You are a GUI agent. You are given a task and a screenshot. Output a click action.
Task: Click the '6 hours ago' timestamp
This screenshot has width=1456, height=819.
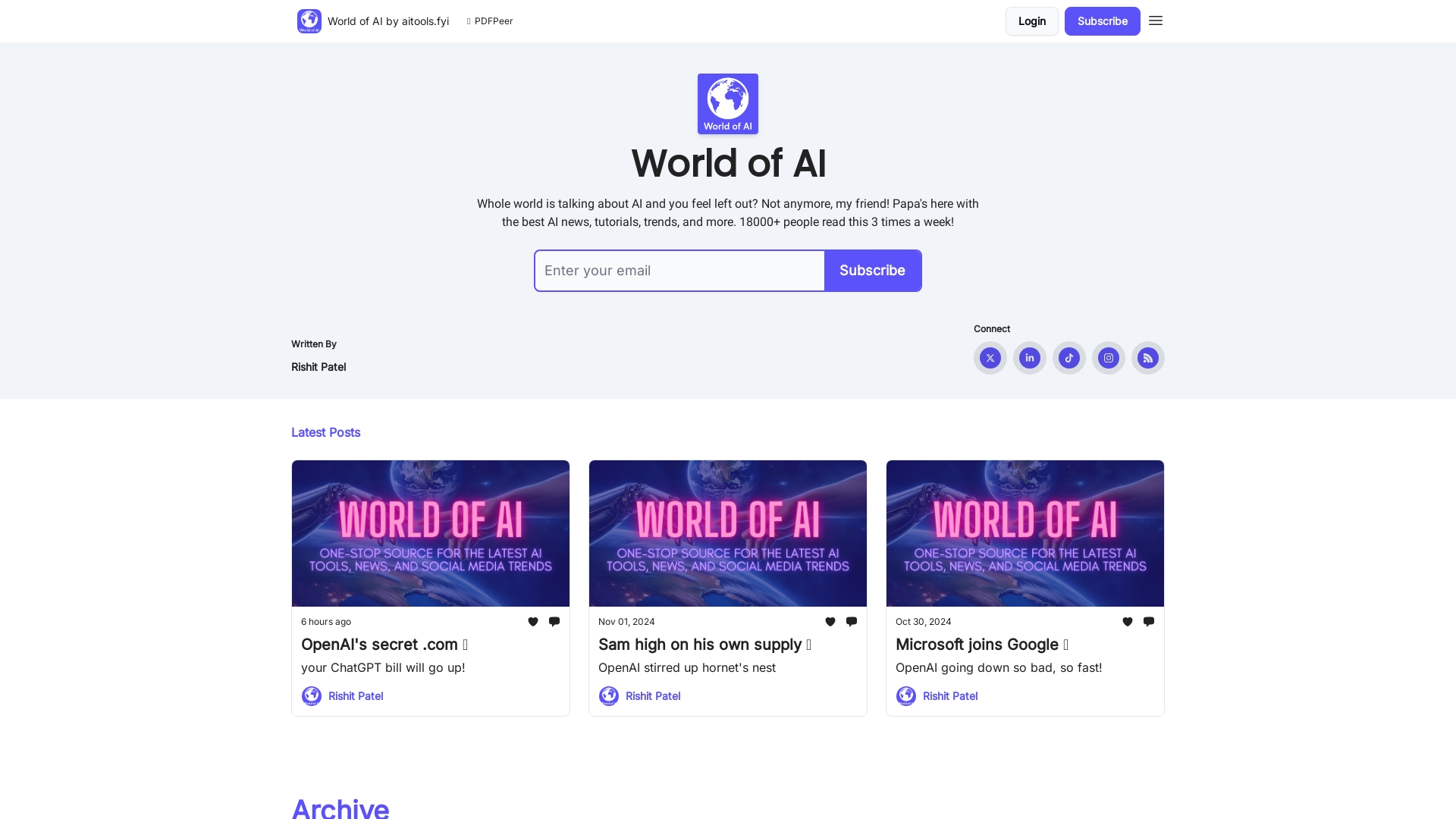(x=326, y=622)
